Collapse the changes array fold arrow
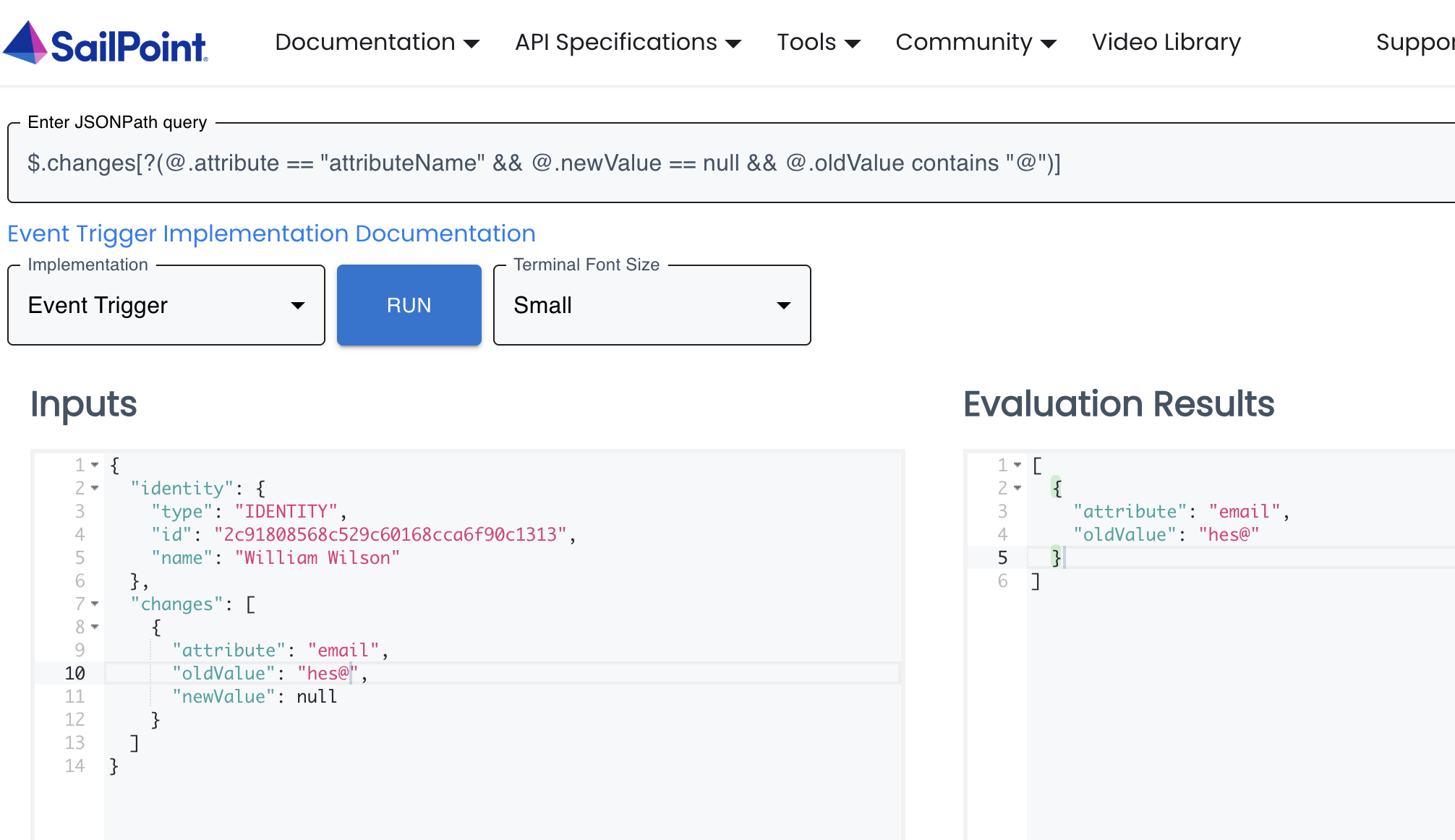Image resolution: width=1455 pixels, height=840 pixels. (95, 604)
